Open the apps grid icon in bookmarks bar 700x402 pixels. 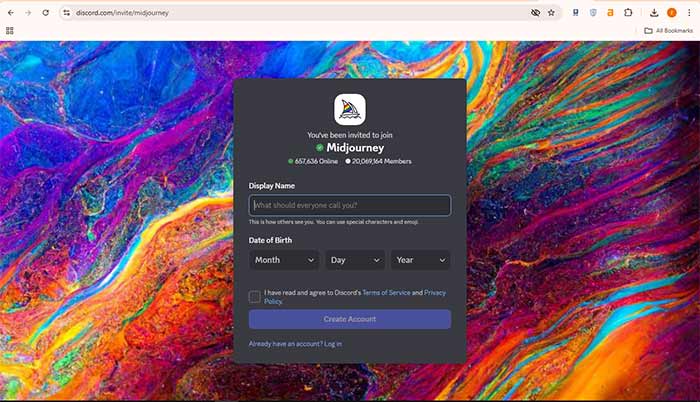10,30
